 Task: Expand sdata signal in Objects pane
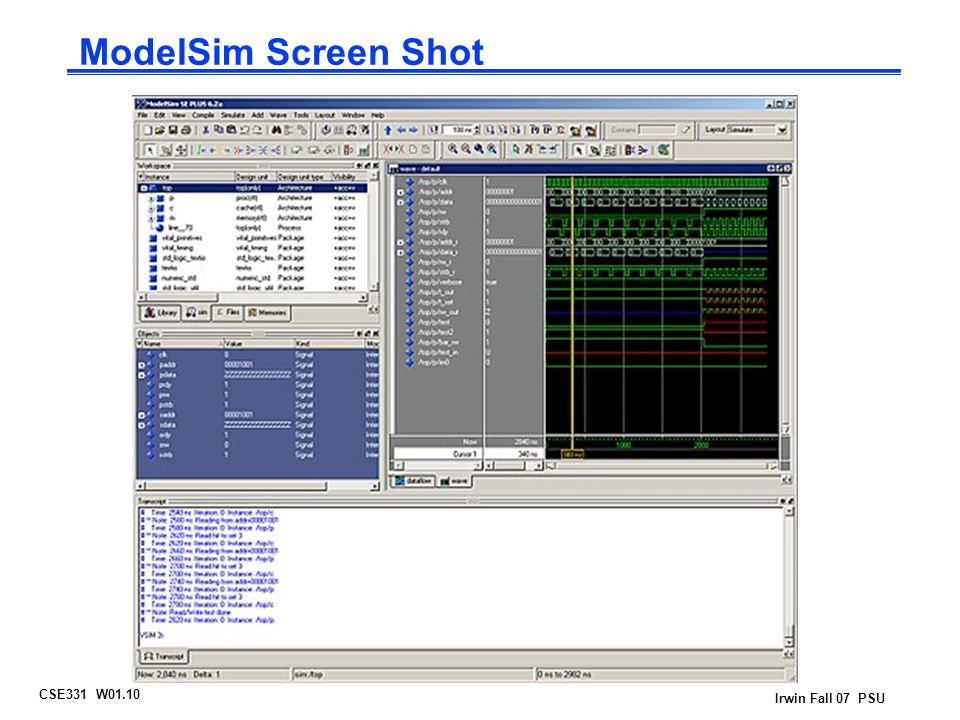pos(142,425)
